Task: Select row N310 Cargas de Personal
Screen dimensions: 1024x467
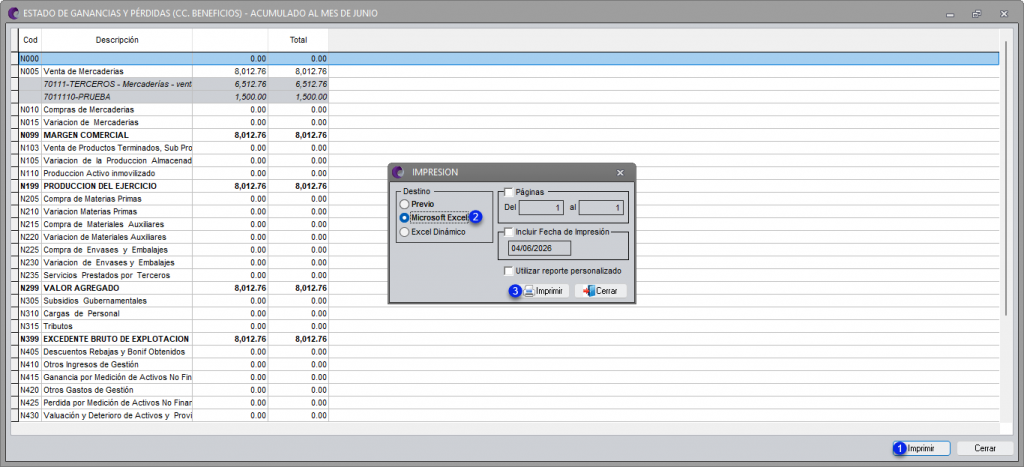Action: pyautogui.click(x=174, y=314)
